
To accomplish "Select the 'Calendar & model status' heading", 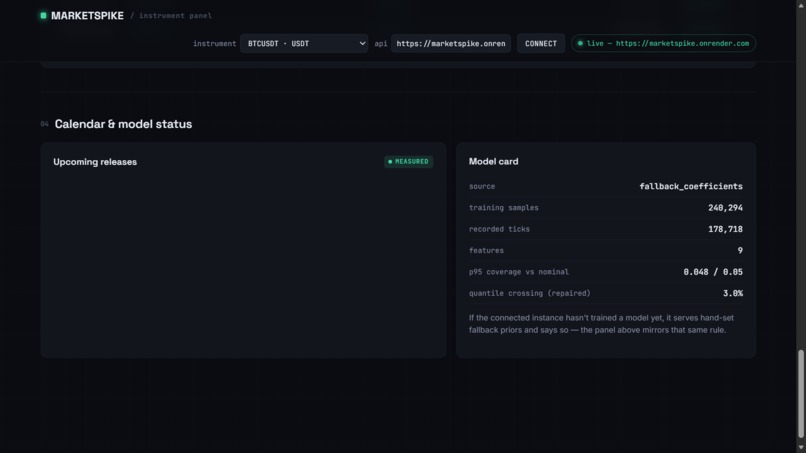I will pos(123,124).
